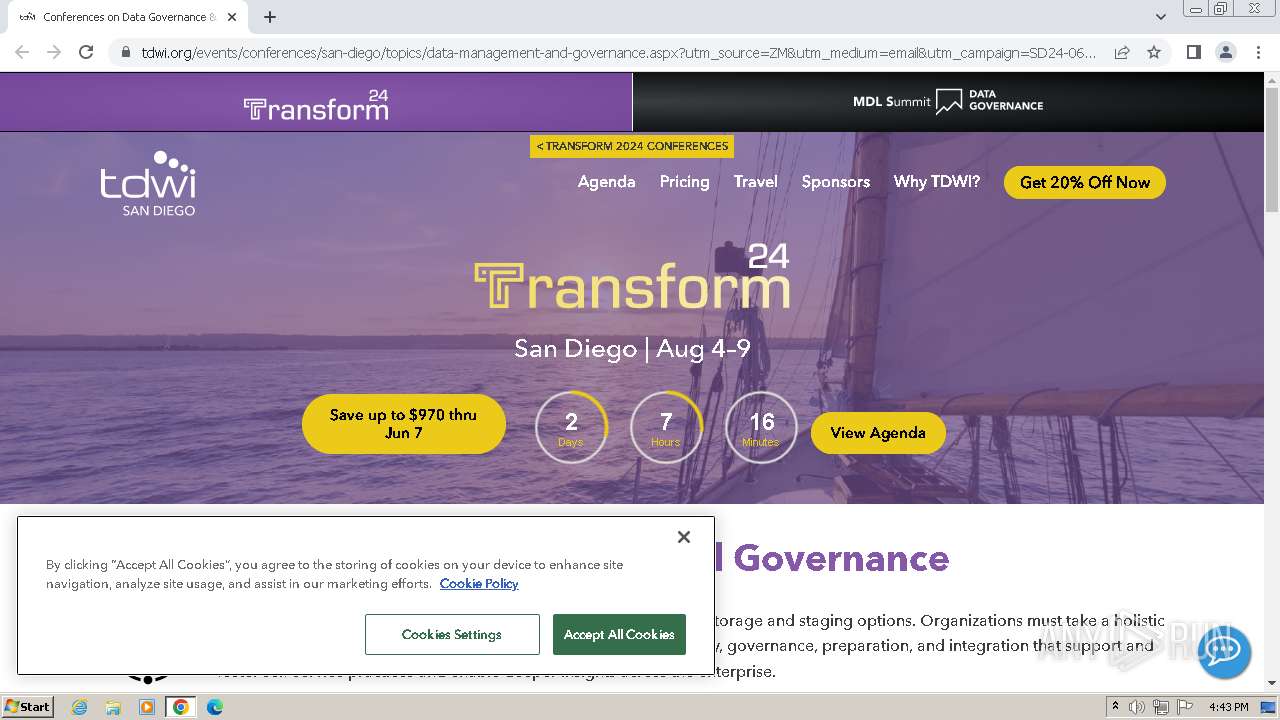Image resolution: width=1280 pixels, height=720 pixels.
Task: Open the Pricing menu item
Action: coord(684,182)
